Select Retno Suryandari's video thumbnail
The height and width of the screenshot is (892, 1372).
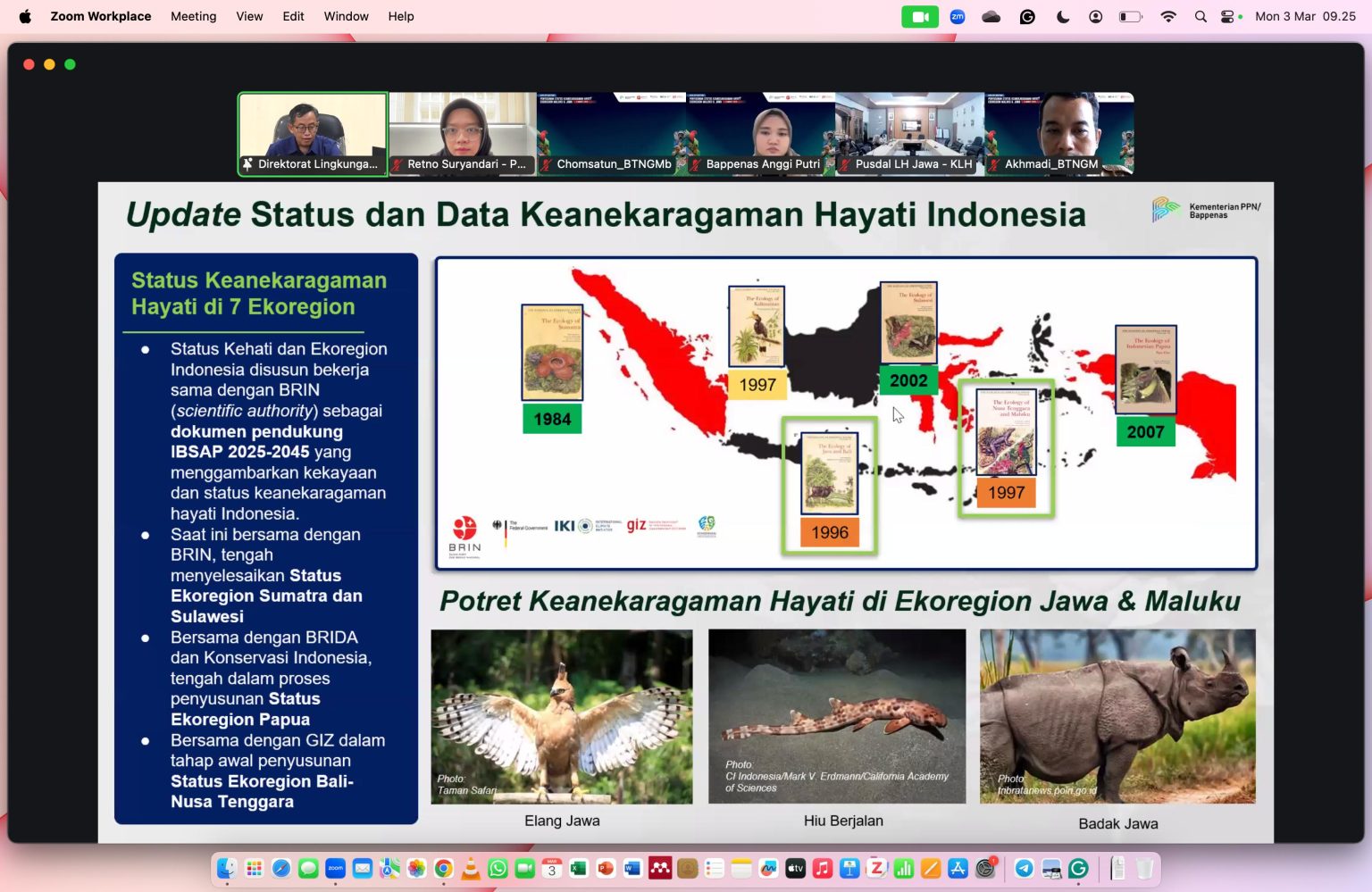[x=462, y=132]
